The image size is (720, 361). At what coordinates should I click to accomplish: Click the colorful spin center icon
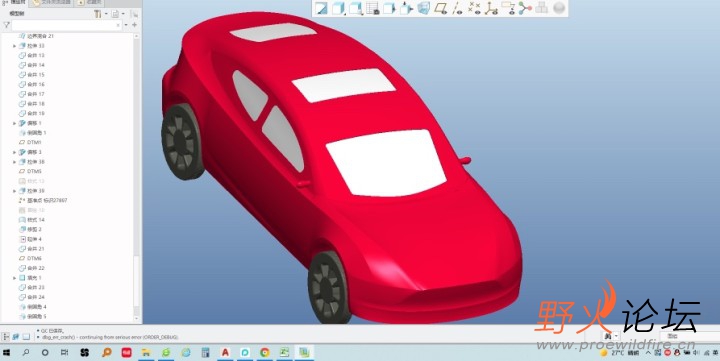525,8
